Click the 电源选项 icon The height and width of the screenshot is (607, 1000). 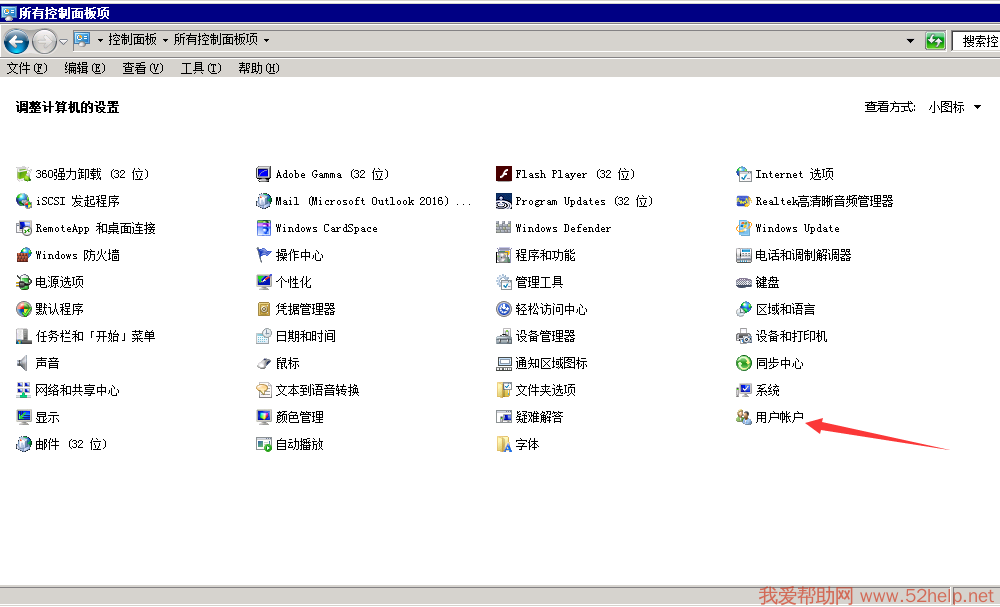click(24, 282)
